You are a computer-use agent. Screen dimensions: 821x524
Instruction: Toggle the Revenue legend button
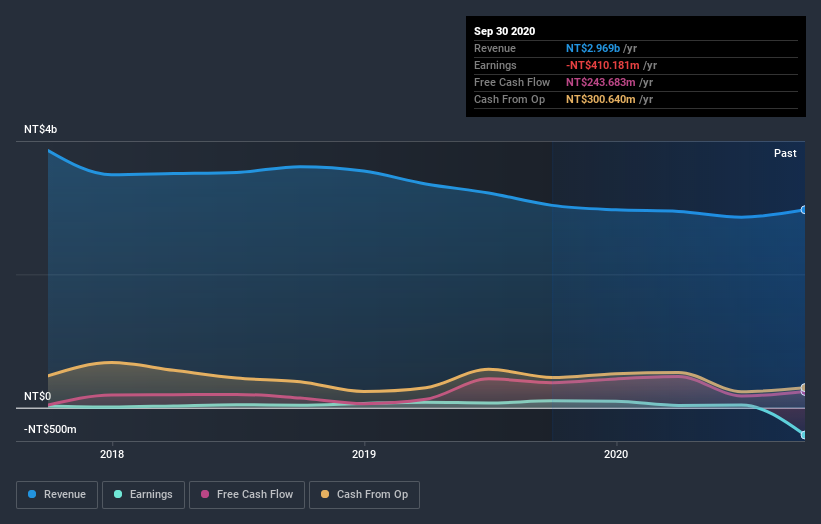tap(57, 495)
